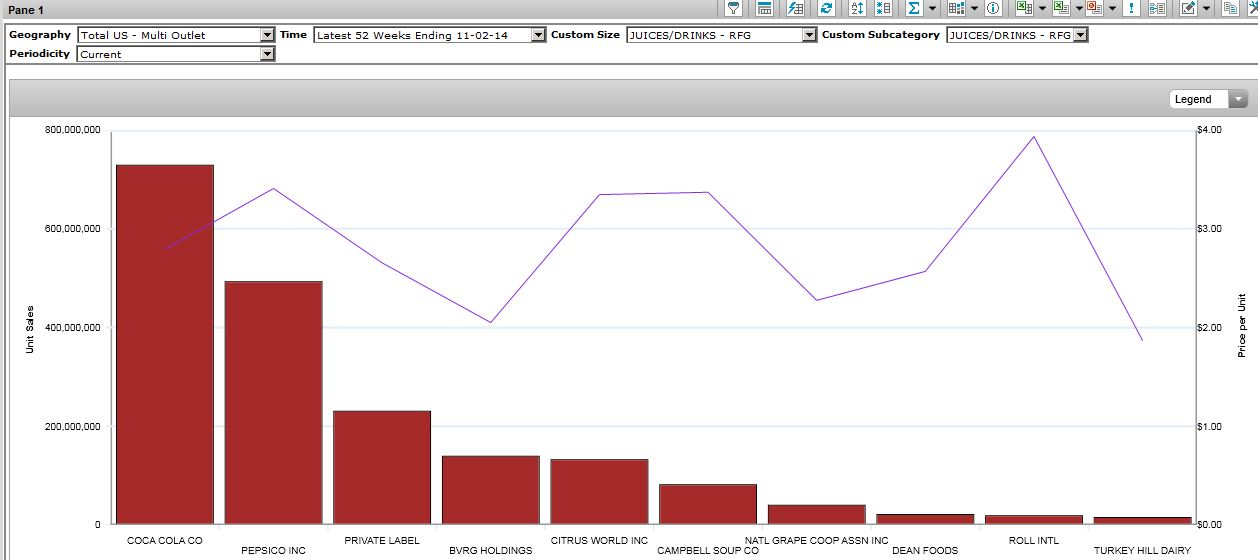This screenshot has height=560, width=1258.
Task: Click the copy pages icon
Action: [x=1230, y=8]
